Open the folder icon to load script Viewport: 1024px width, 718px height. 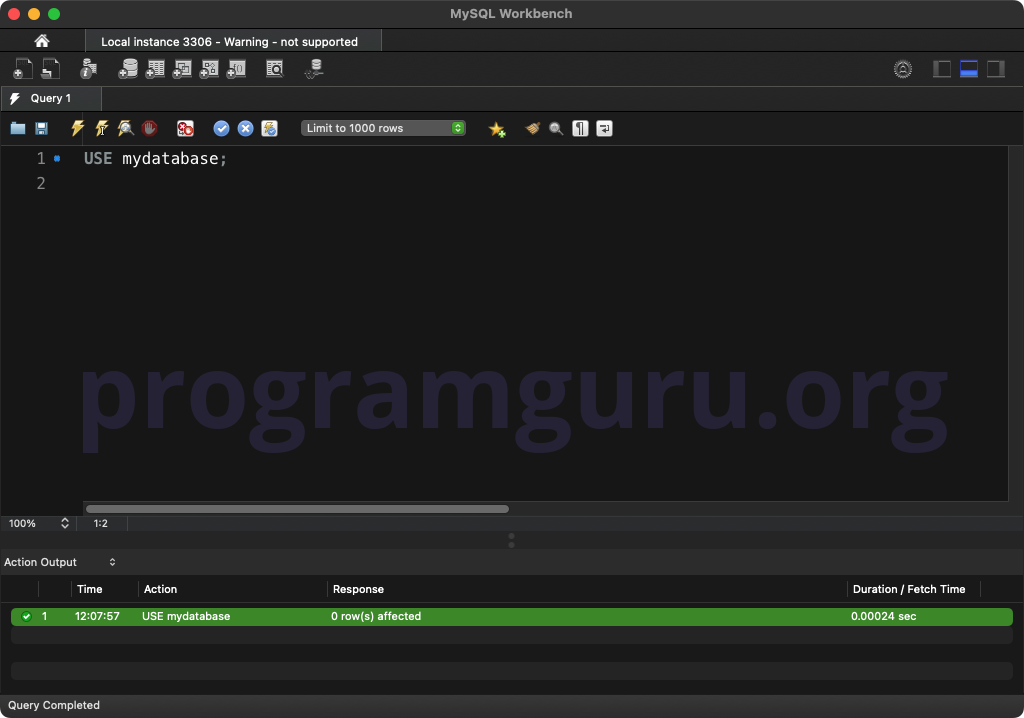coord(18,128)
